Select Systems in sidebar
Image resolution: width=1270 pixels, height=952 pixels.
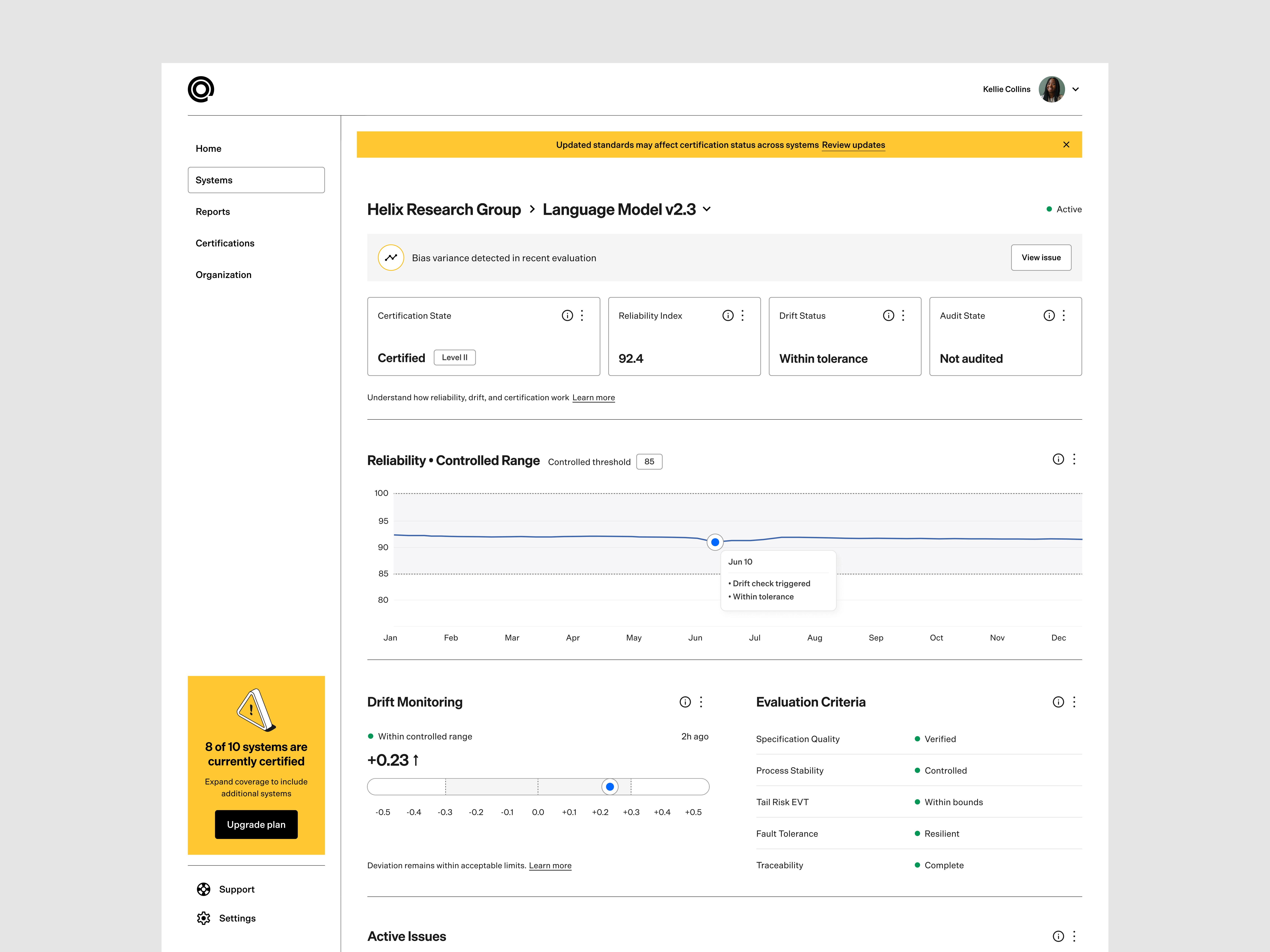(x=256, y=180)
